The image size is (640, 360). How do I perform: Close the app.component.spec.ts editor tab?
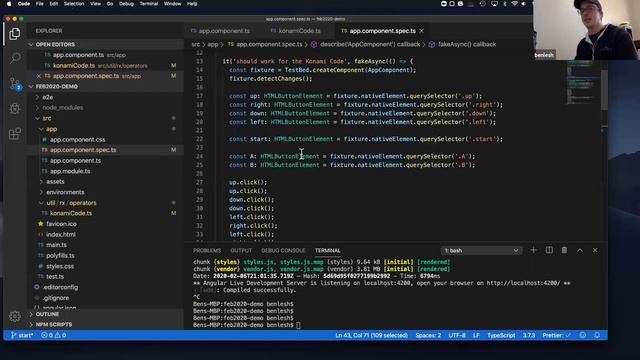pyautogui.click(x=422, y=31)
